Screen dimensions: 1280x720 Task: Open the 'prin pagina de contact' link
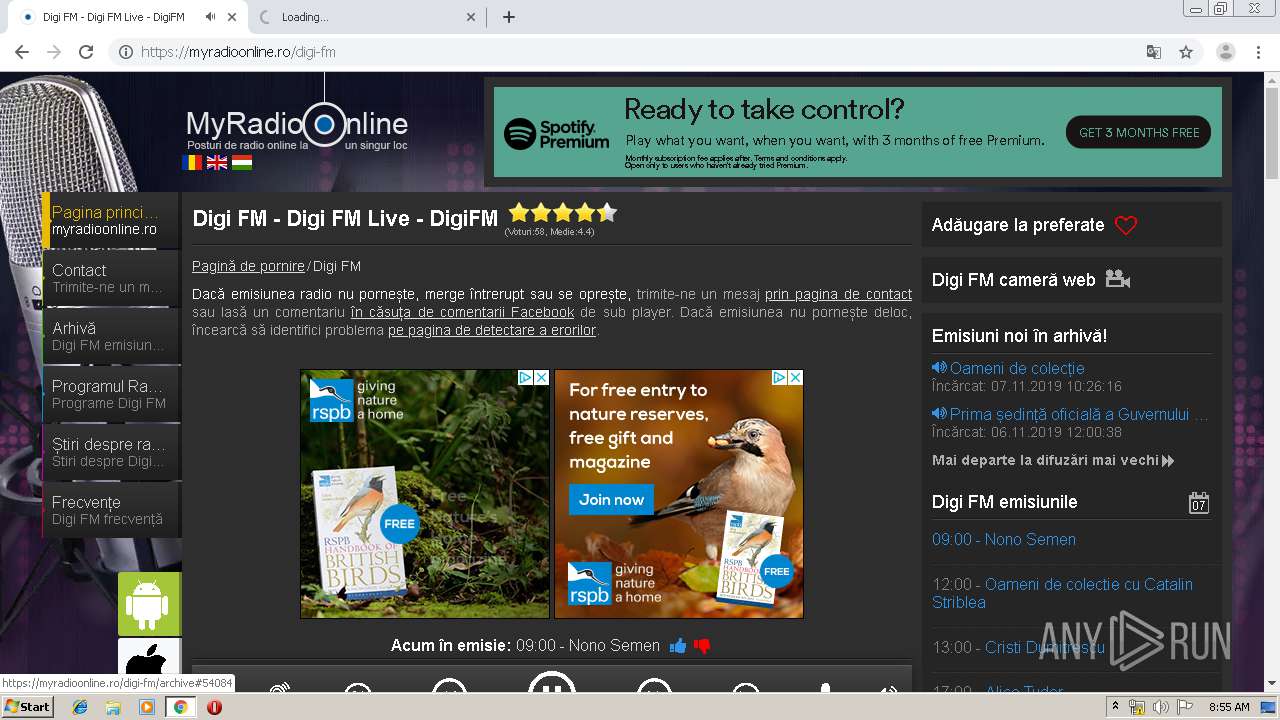838,294
